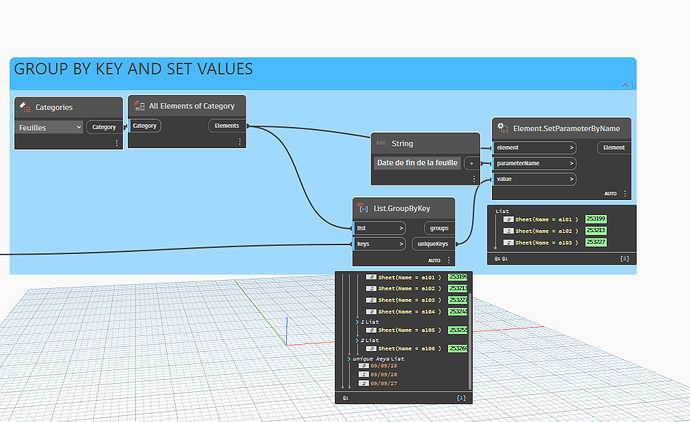Open the String node three-dot menu

[x=475, y=178]
